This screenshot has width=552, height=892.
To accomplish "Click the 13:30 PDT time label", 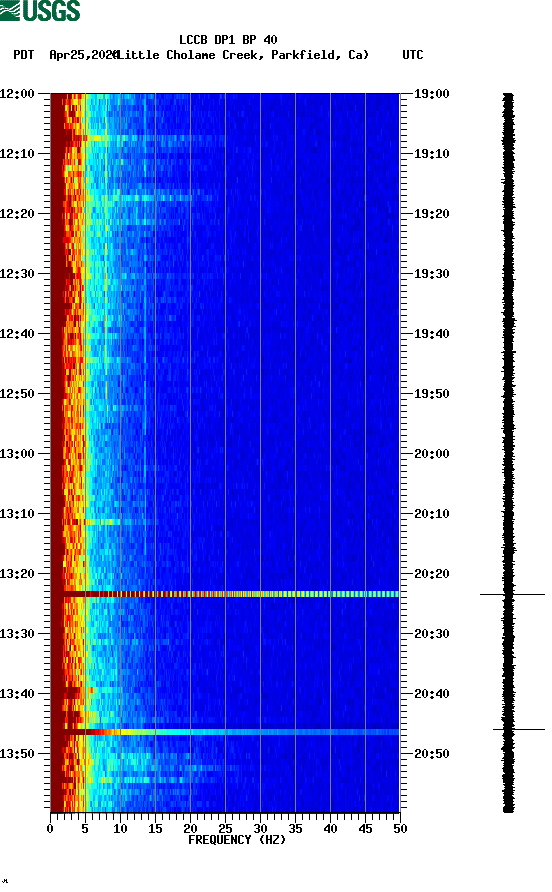I will click(x=18, y=634).
